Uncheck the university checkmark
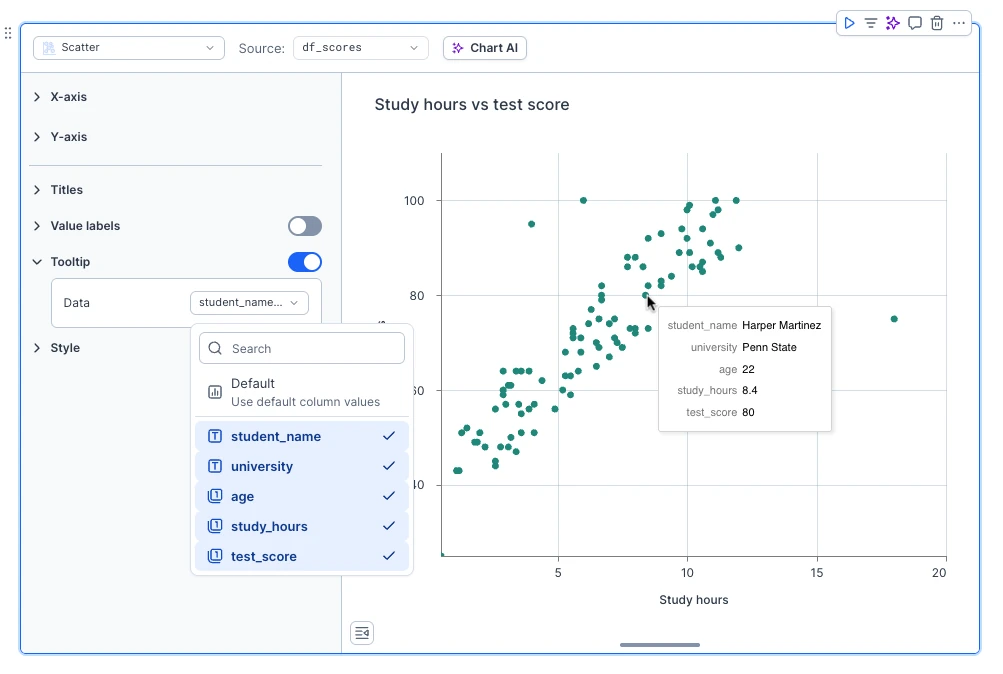 pos(389,466)
